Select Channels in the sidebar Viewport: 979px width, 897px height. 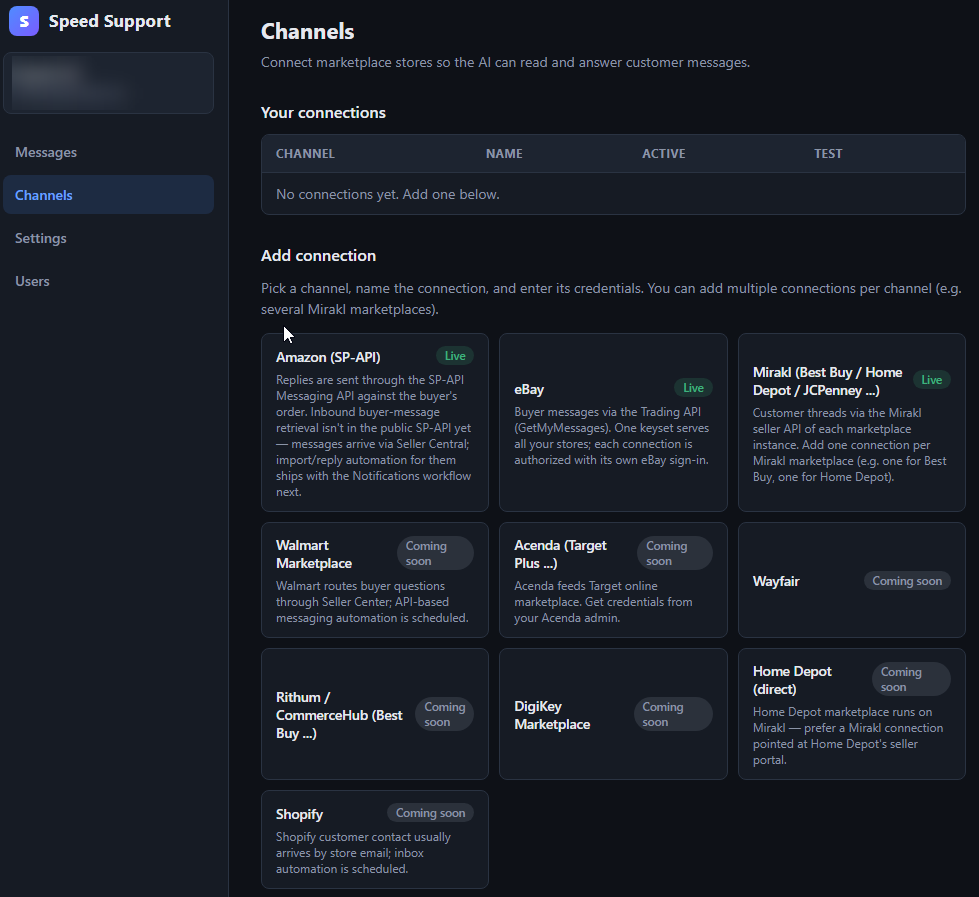pyautogui.click(x=108, y=195)
